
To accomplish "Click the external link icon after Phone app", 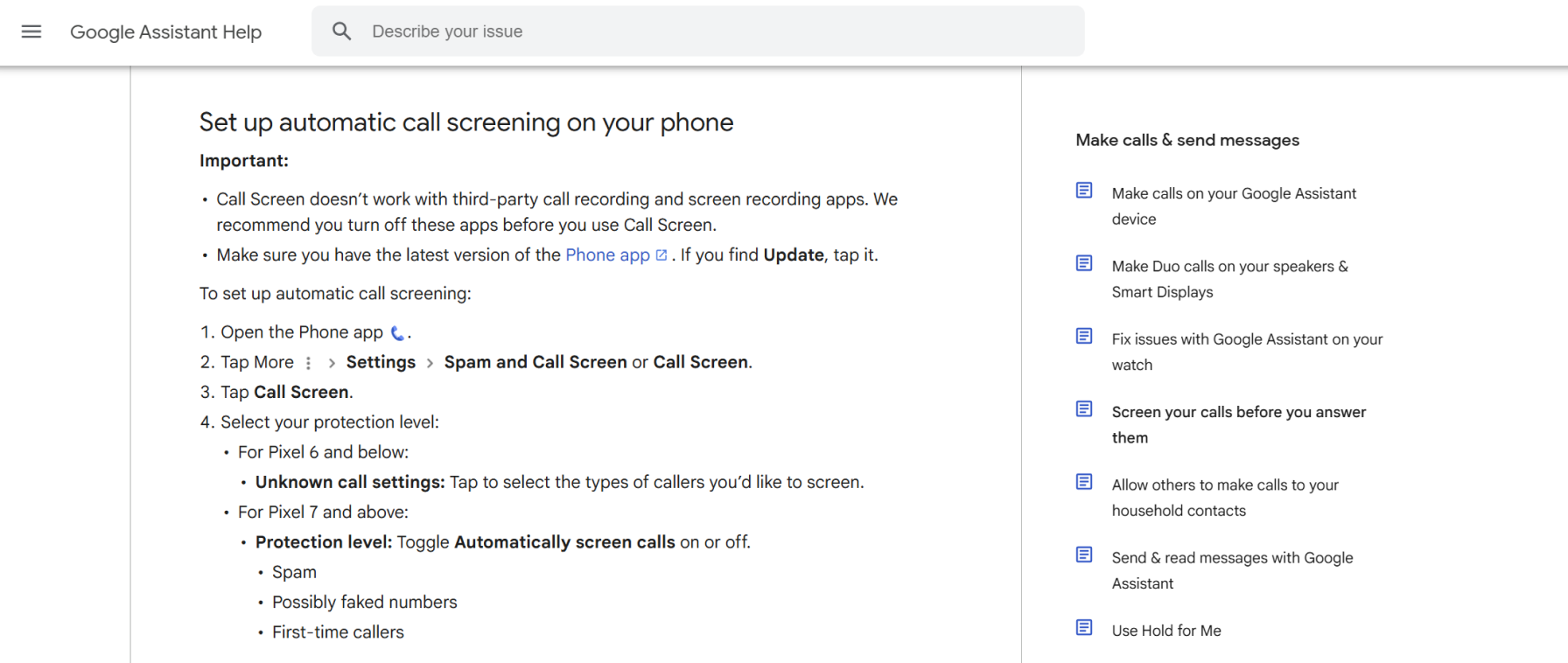I will 661,255.
